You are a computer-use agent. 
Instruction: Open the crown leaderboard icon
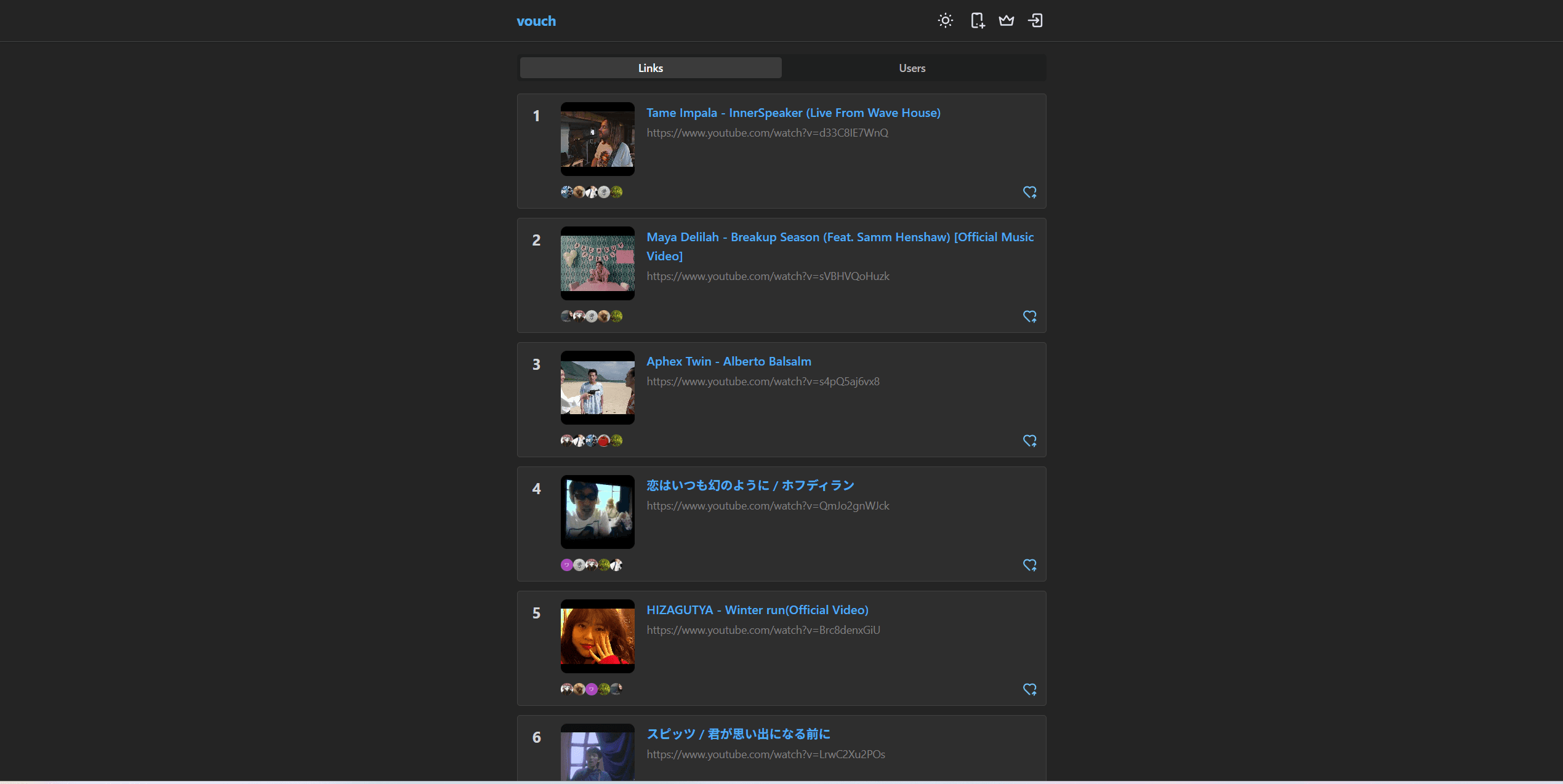[x=1007, y=20]
